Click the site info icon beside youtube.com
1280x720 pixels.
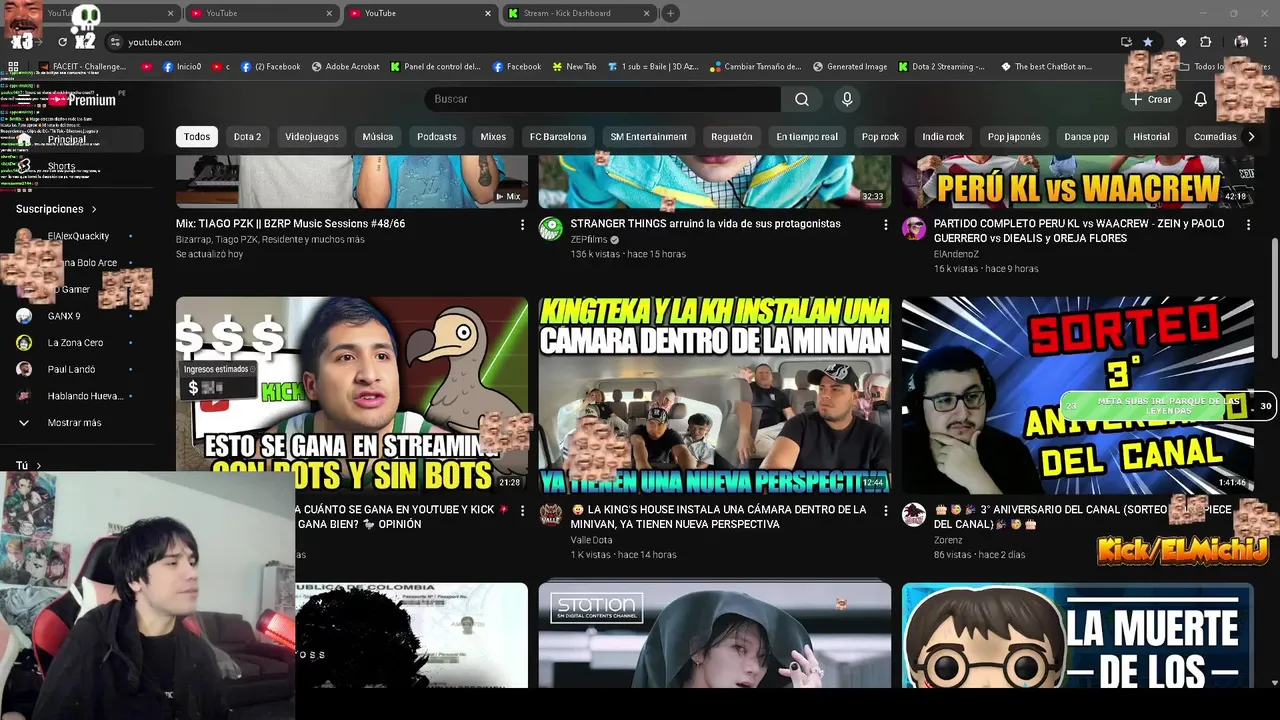tap(115, 42)
